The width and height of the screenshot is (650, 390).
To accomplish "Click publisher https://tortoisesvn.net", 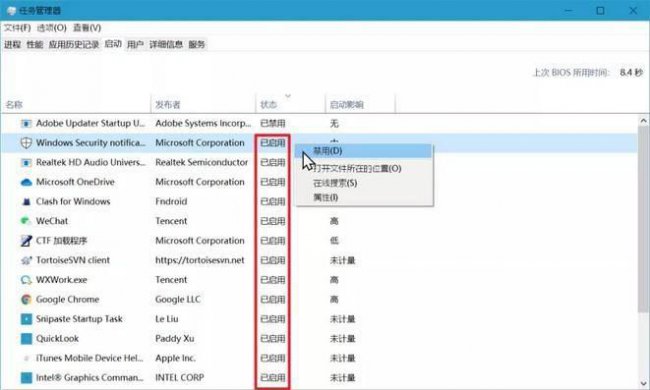I will tap(200, 260).
